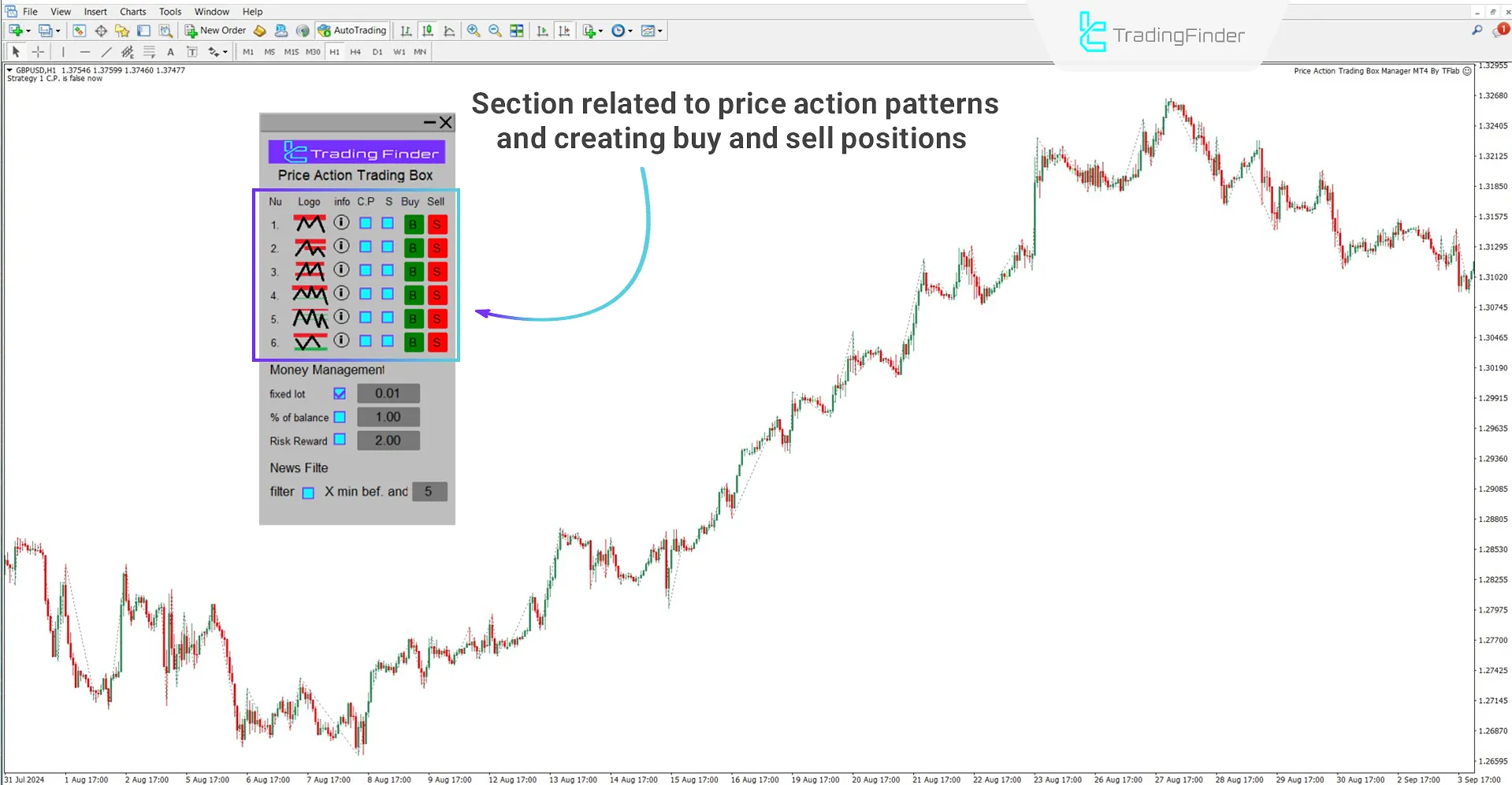Open the Indicators dropdown arrow
This screenshot has width=1512, height=785.
point(600,30)
